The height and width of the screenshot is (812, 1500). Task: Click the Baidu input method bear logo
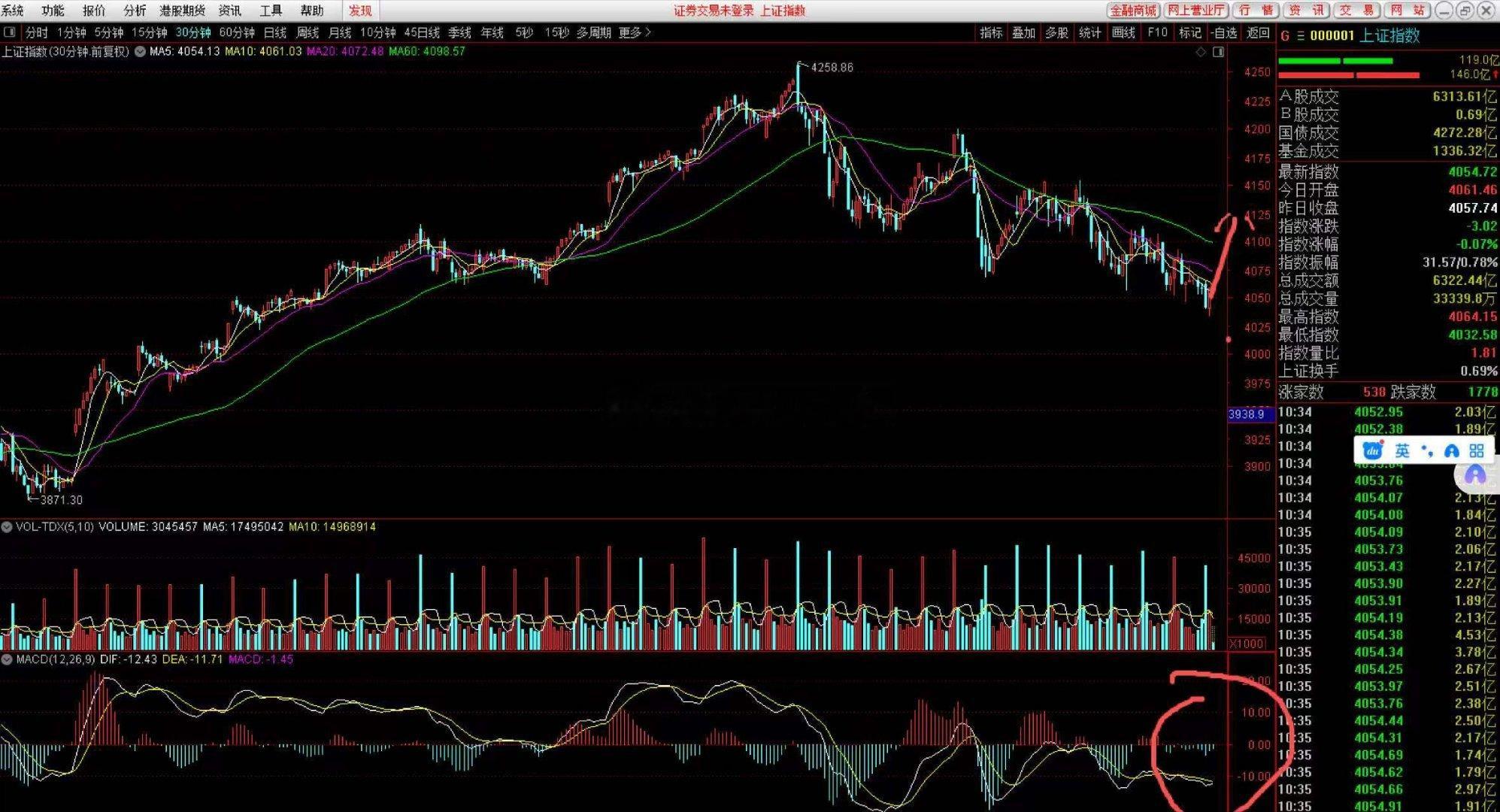(1373, 450)
